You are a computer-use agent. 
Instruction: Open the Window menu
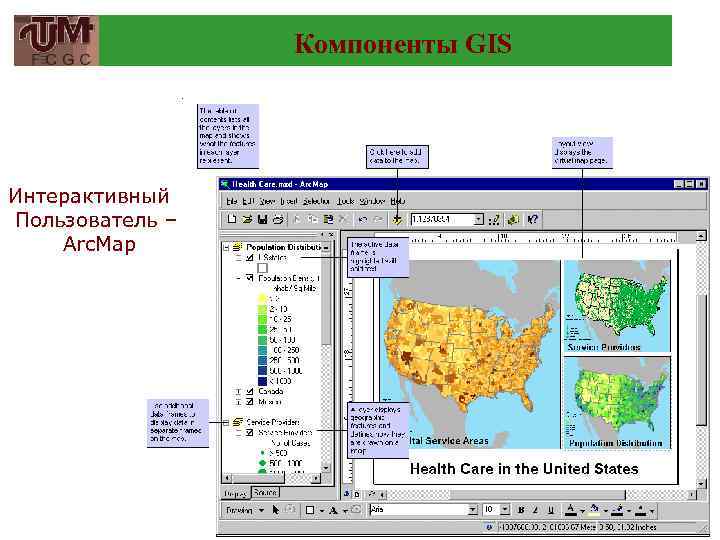372,201
